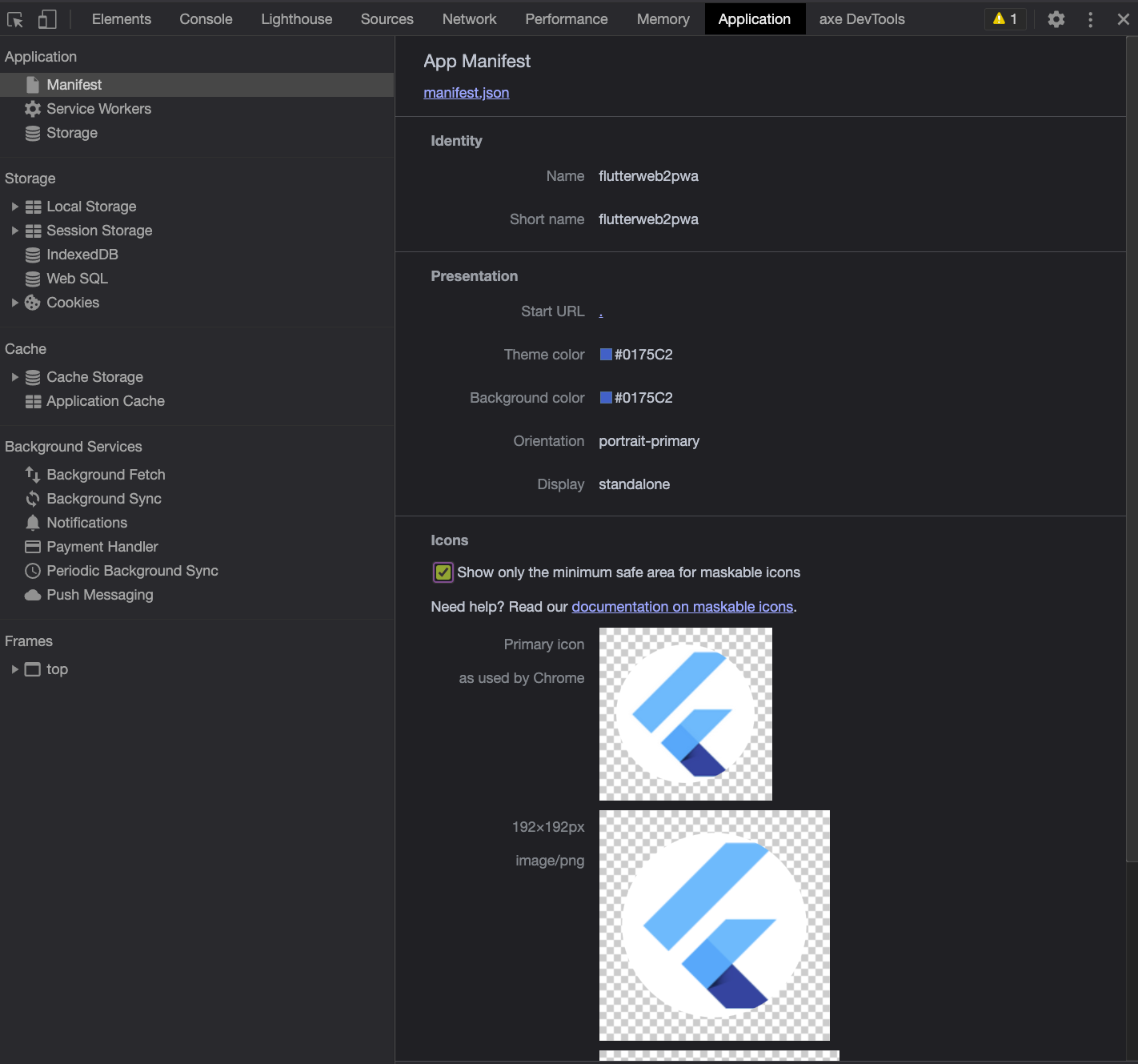Open documentation on maskable icons link
Viewport: 1138px width, 1064px height.
(683, 607)
